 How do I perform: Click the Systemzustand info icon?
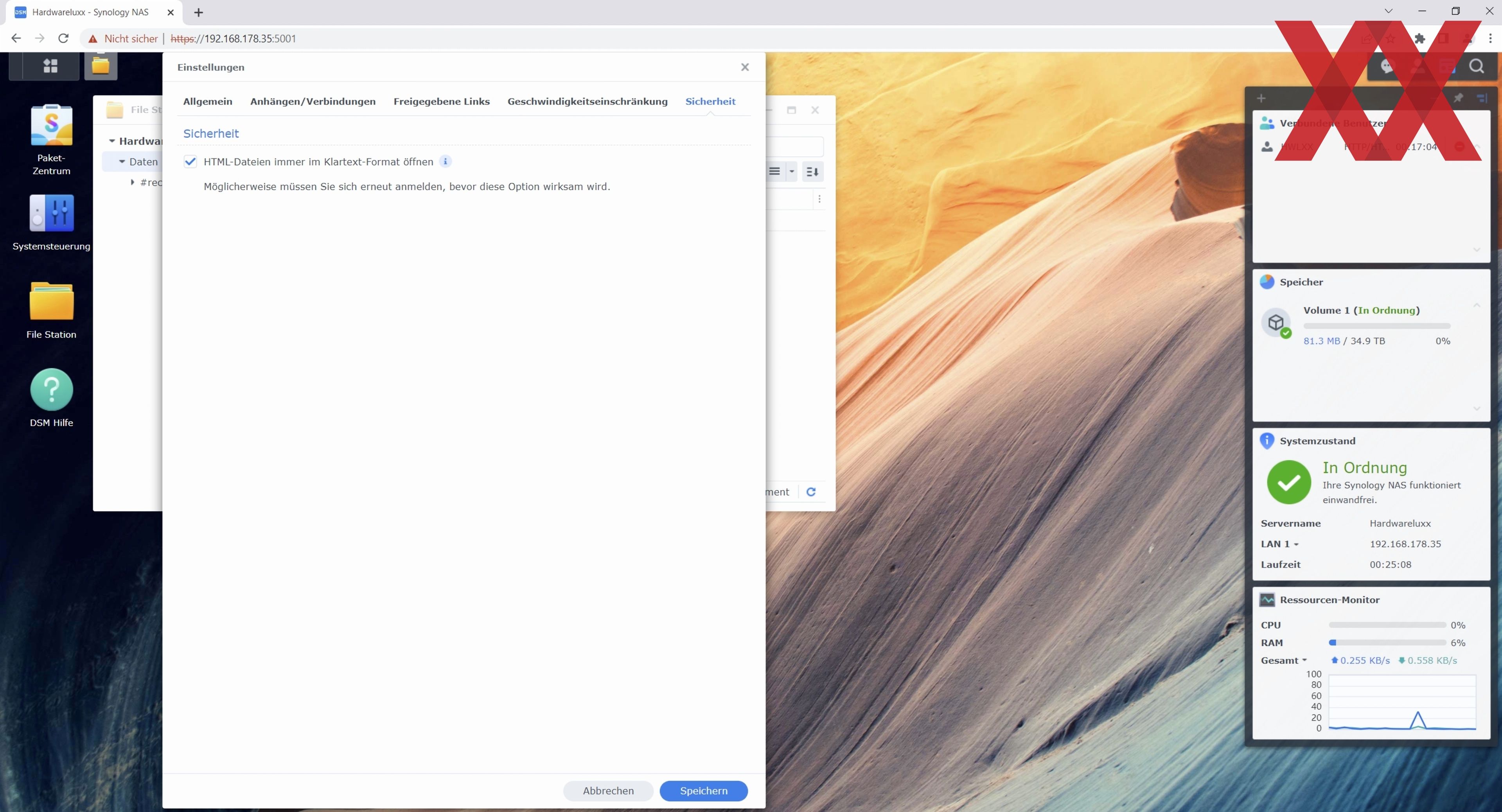(x=1267, y=441)
